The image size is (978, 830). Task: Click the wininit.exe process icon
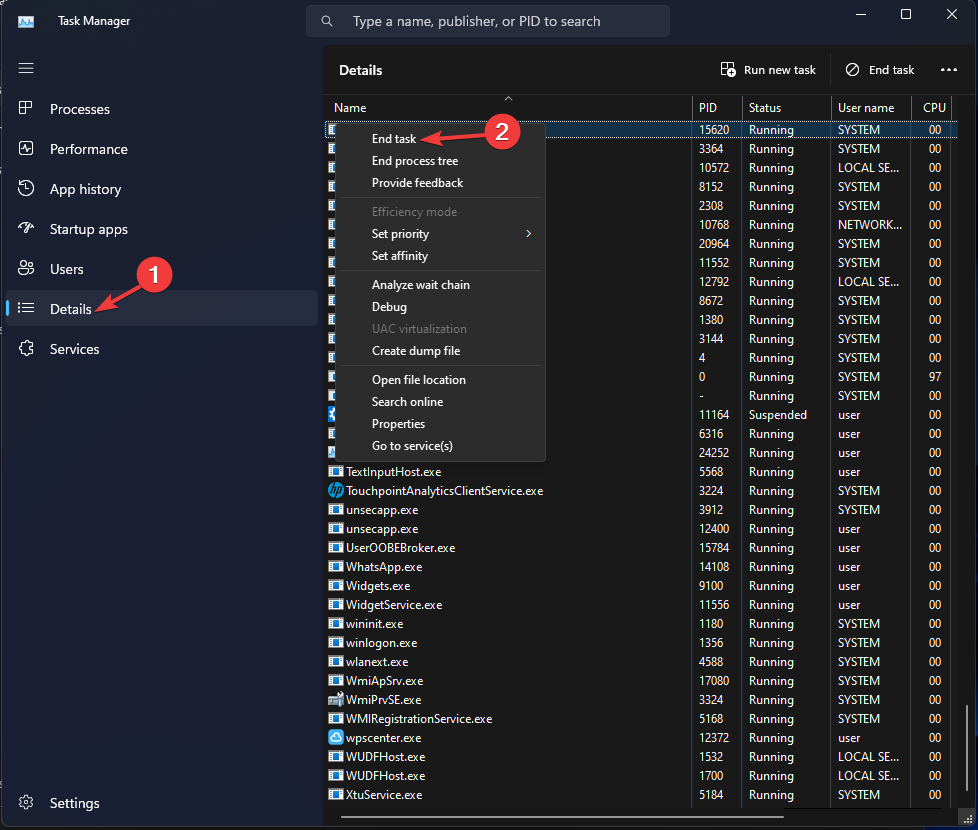coord(336,623)
